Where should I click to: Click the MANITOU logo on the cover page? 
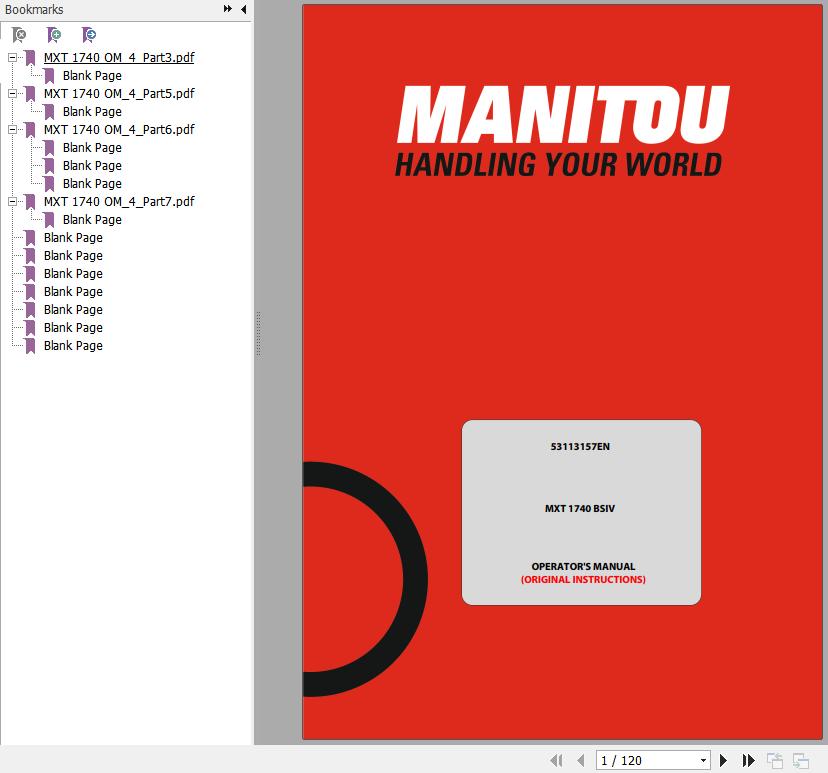pos(563,115)
